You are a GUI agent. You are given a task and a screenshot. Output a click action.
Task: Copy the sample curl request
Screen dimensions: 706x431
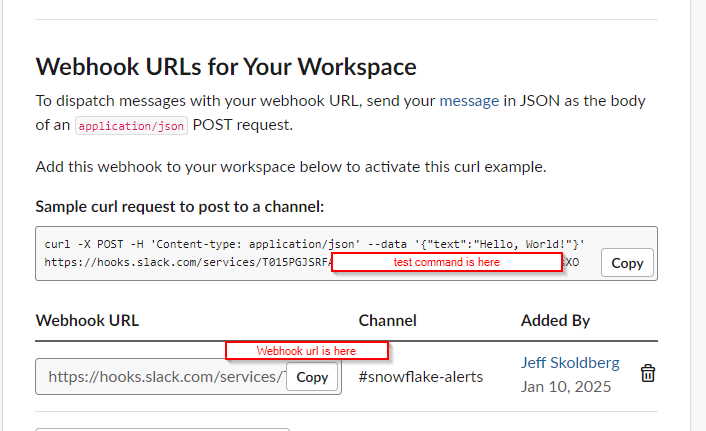pyautogui.click(x=627, y=263)
